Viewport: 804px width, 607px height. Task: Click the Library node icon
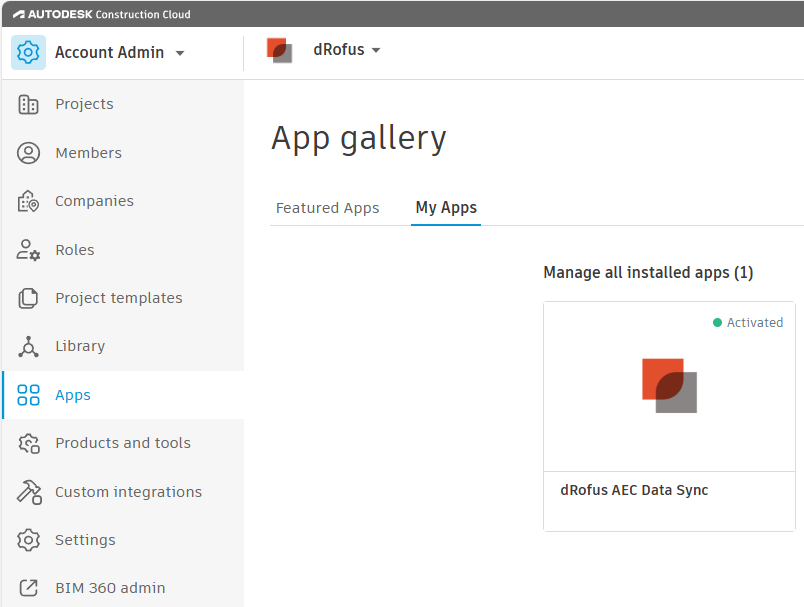(28, 346)
